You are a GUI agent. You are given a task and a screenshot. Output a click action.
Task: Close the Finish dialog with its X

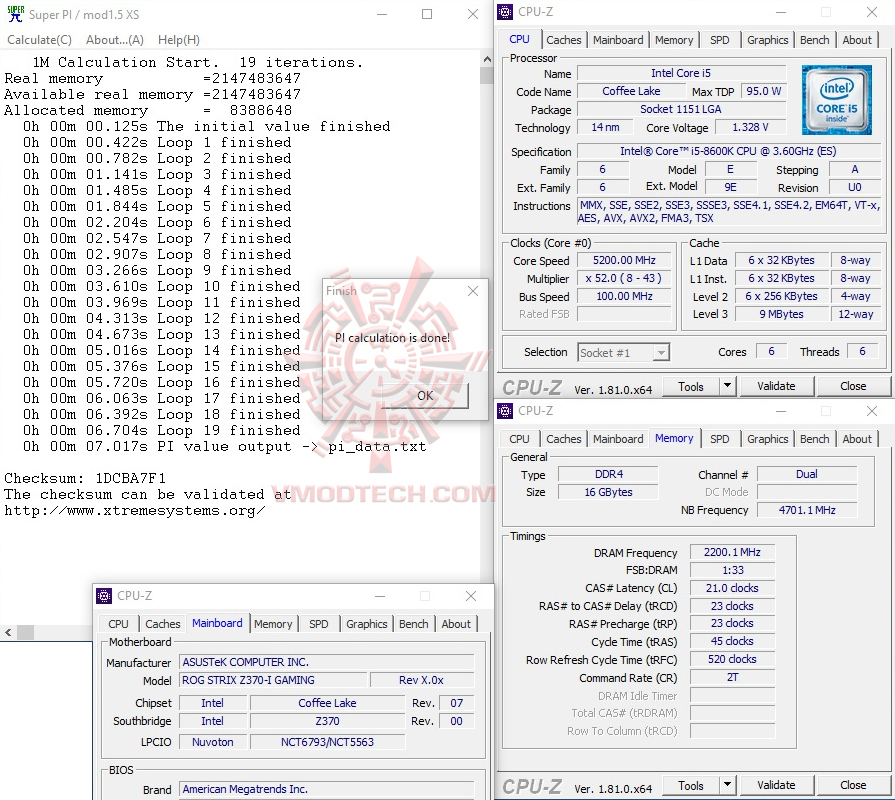coord(473,291)
